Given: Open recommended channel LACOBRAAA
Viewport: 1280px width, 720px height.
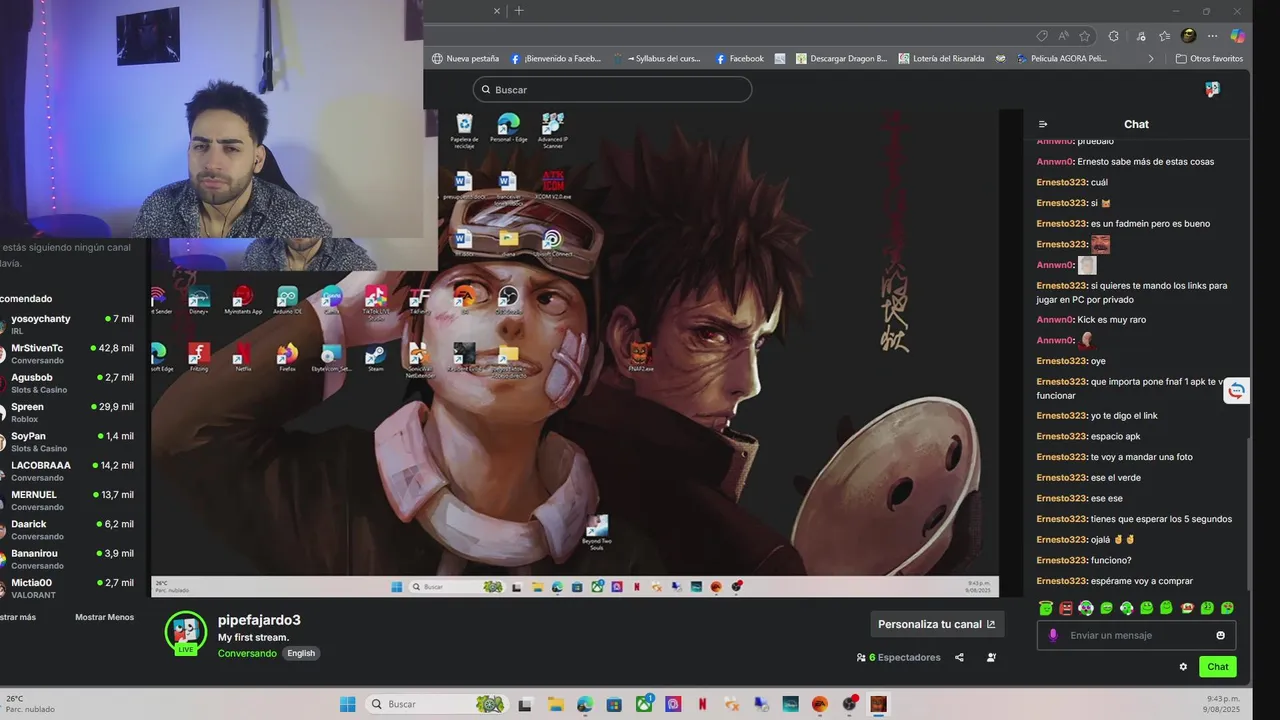Looking at the screenshot, I should click(x=67, y=470).
